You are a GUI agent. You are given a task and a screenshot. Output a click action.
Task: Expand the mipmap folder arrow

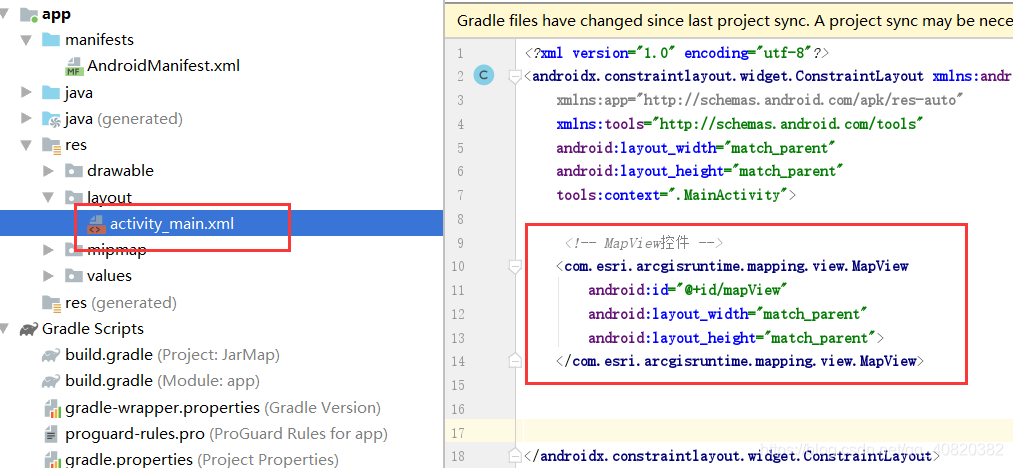click(x=48, y=250)
